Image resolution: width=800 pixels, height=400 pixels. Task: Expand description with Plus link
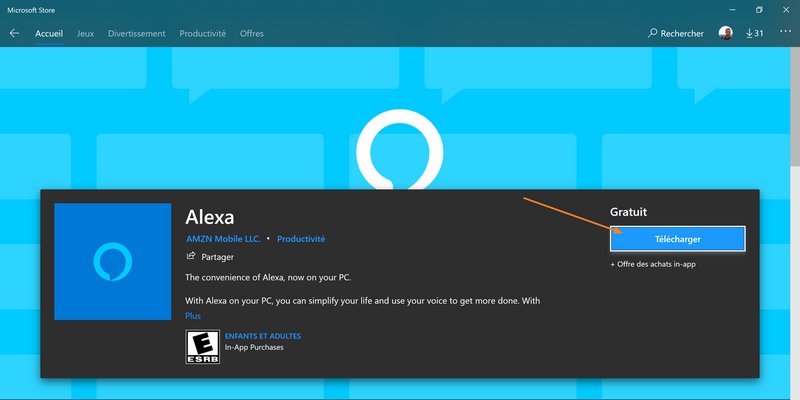click(193, 316)
